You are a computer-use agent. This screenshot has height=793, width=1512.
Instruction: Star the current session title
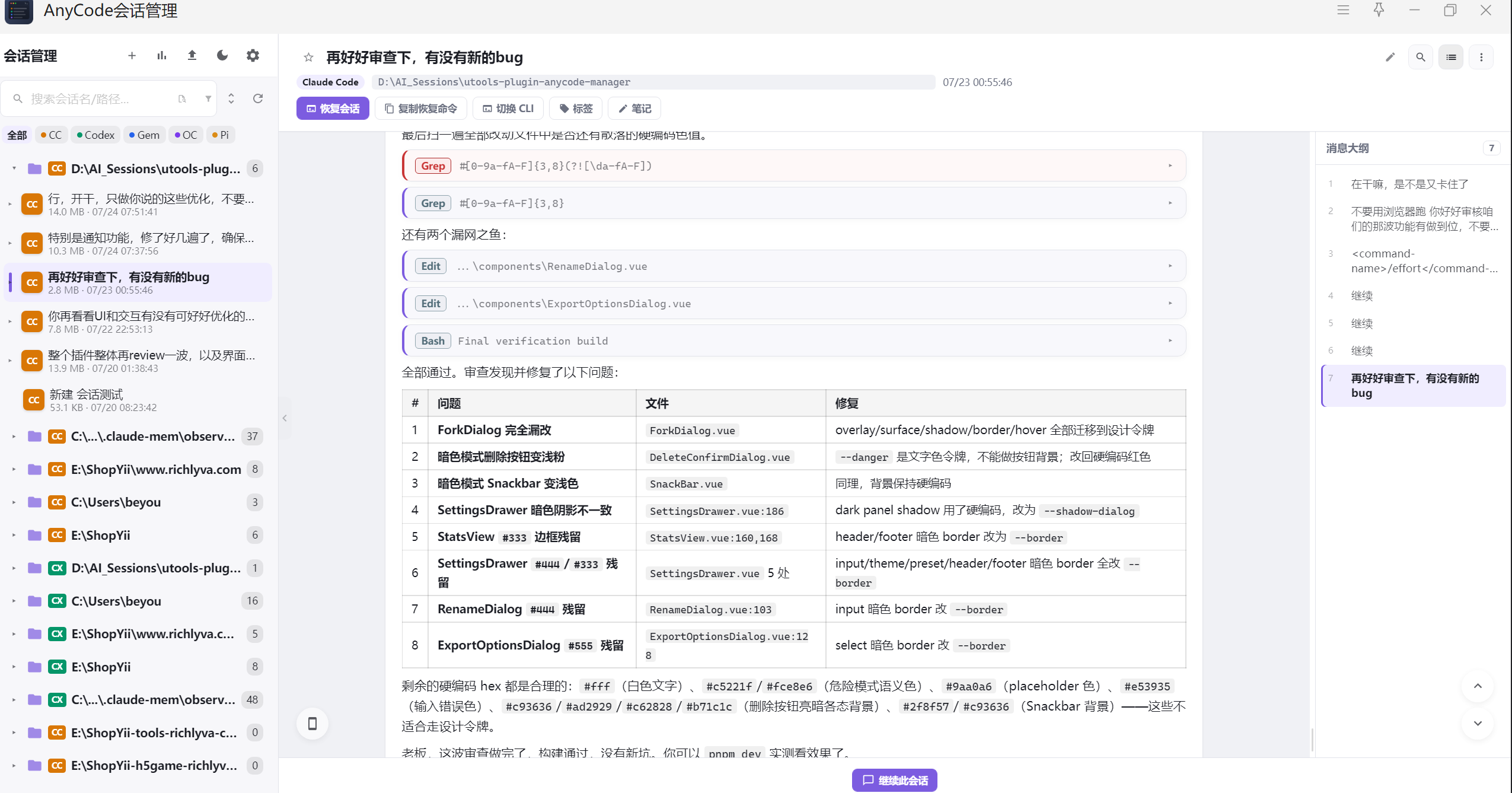point(308,58)
